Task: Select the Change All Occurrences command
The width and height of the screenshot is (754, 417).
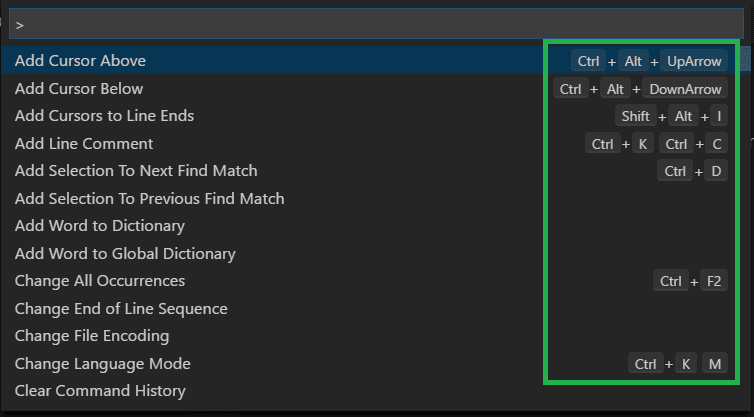Action: click(x=100, y=281)
